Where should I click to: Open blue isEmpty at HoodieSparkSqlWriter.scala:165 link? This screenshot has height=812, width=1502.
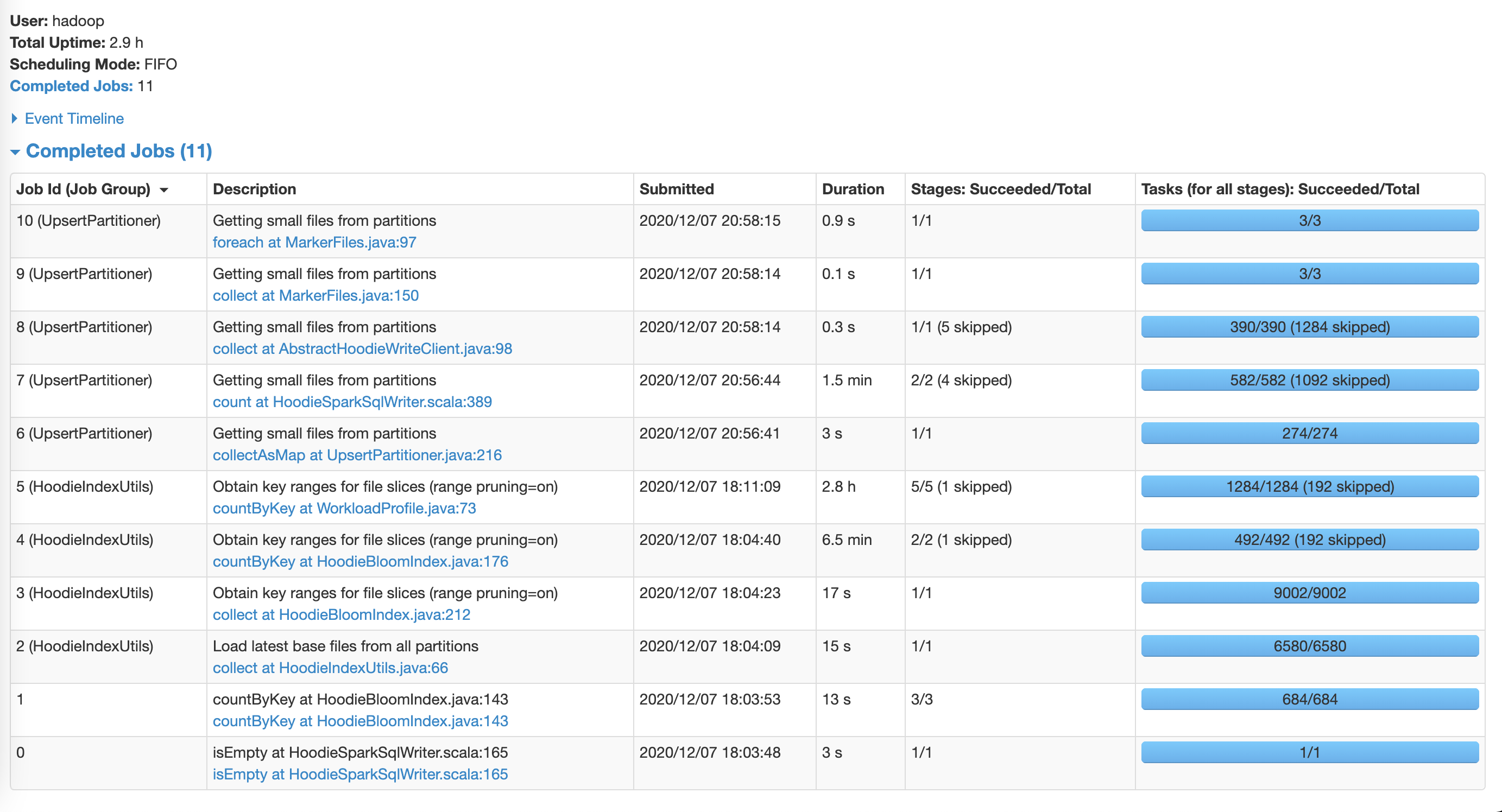point(361,773)
